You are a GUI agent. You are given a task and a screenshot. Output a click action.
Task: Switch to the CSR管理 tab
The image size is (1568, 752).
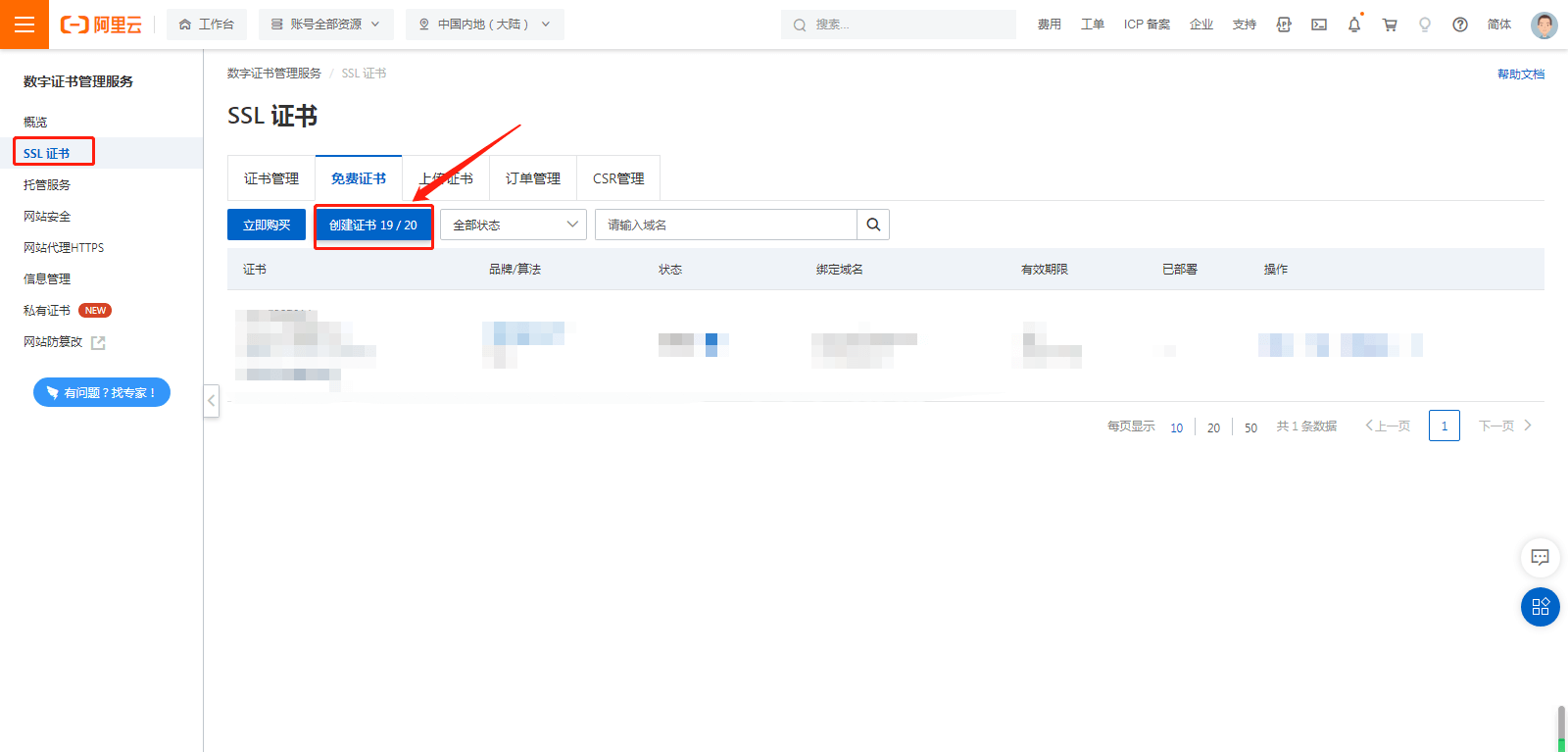click(x=618, y=178)
